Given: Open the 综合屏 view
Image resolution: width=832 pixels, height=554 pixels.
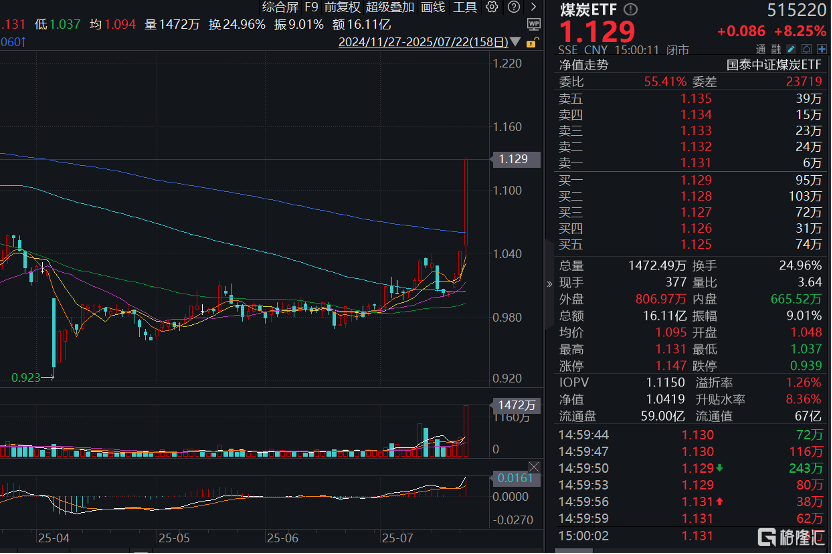Looking at the screenshot, I should 280,7.
